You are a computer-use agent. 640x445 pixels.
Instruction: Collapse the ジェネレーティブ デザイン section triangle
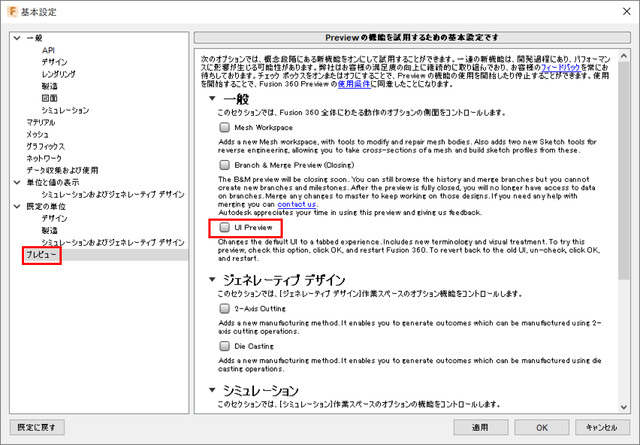[x=212, y=279]
